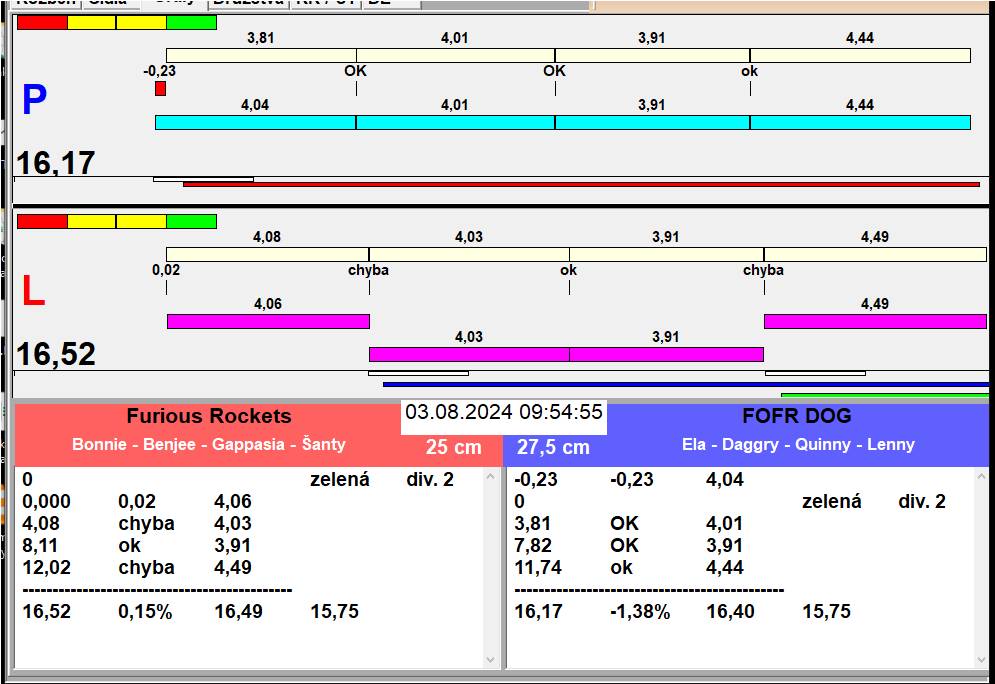Screen dimensions: 995x684
Task: Click the FOFR DOG team header
Action: pos(796,416)
